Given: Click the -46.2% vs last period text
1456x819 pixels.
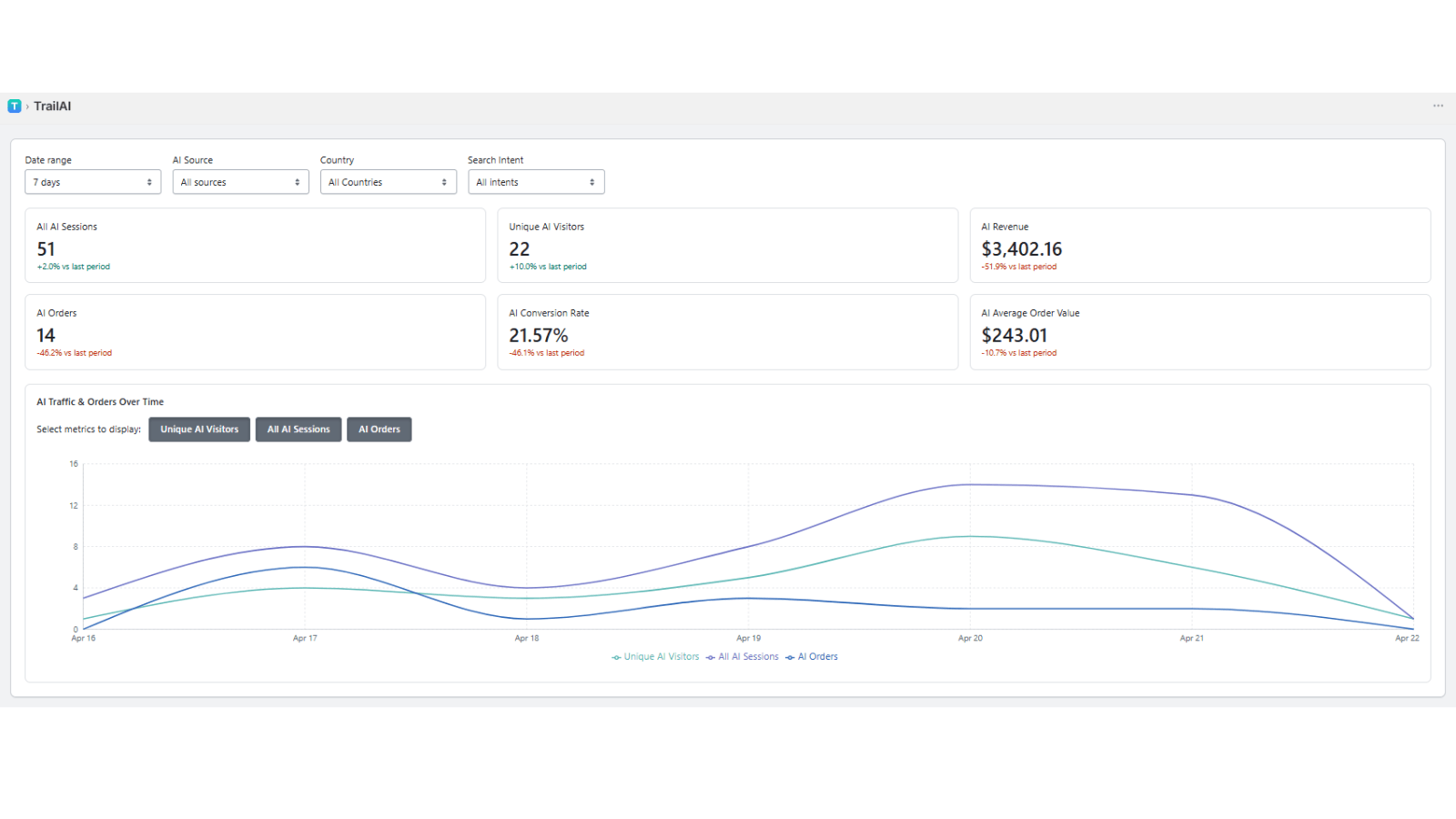Looking at the screenshot, I should [75, 353].
